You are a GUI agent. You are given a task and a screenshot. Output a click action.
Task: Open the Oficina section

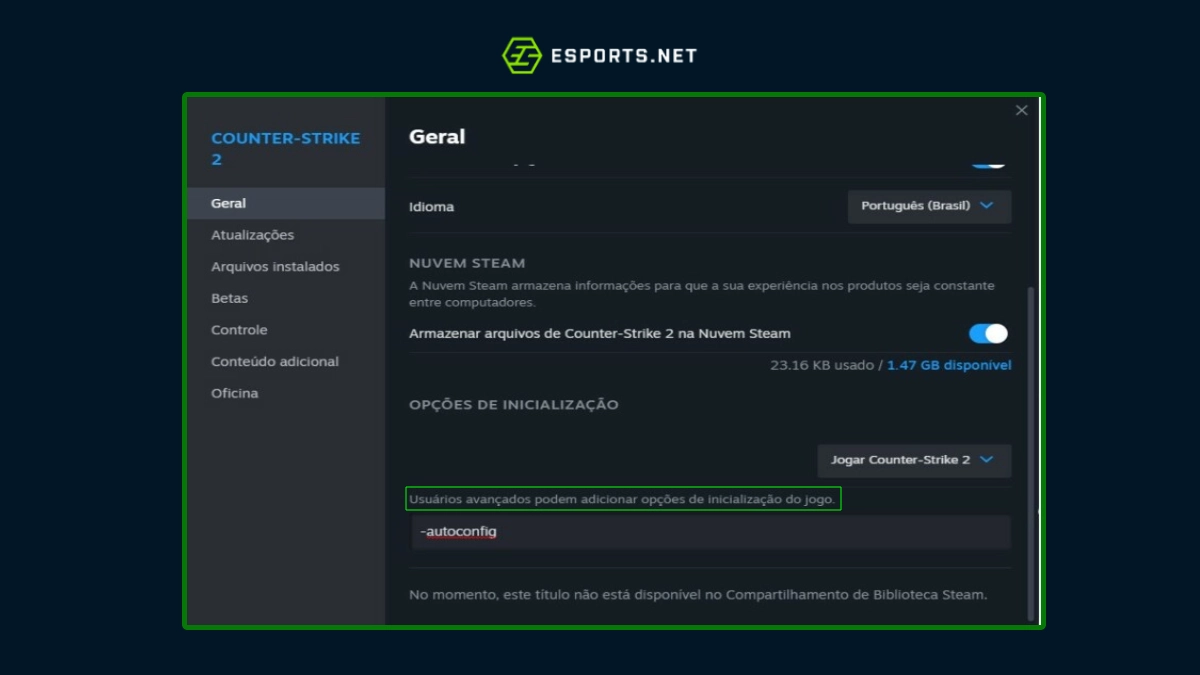(x=234, y=393)
